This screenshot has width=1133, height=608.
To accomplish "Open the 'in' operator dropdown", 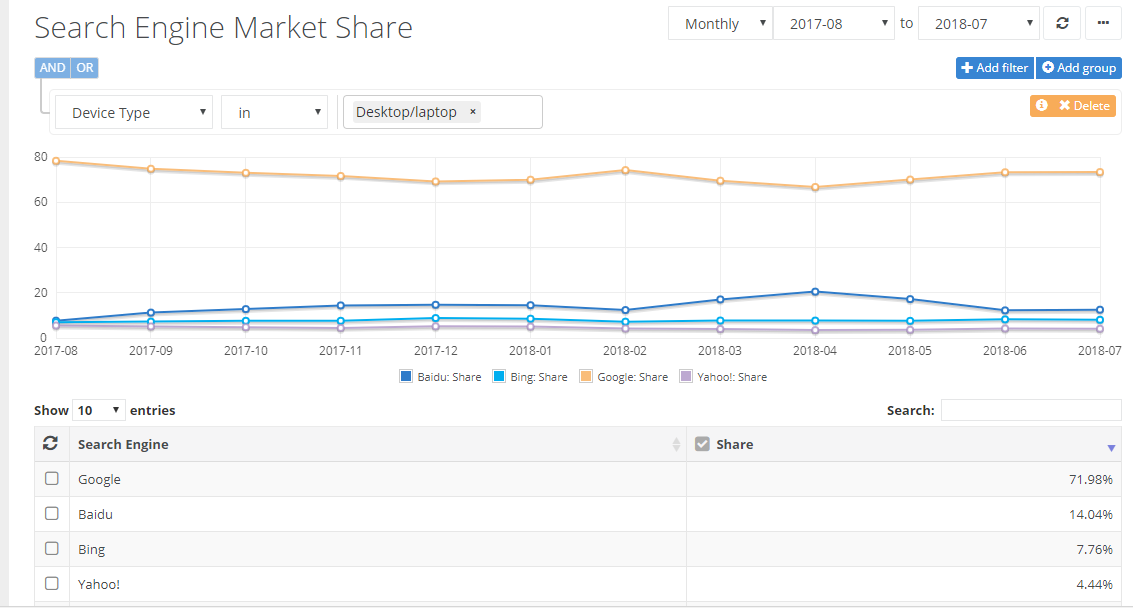I will pyautogui.click(x=275, y=112).
